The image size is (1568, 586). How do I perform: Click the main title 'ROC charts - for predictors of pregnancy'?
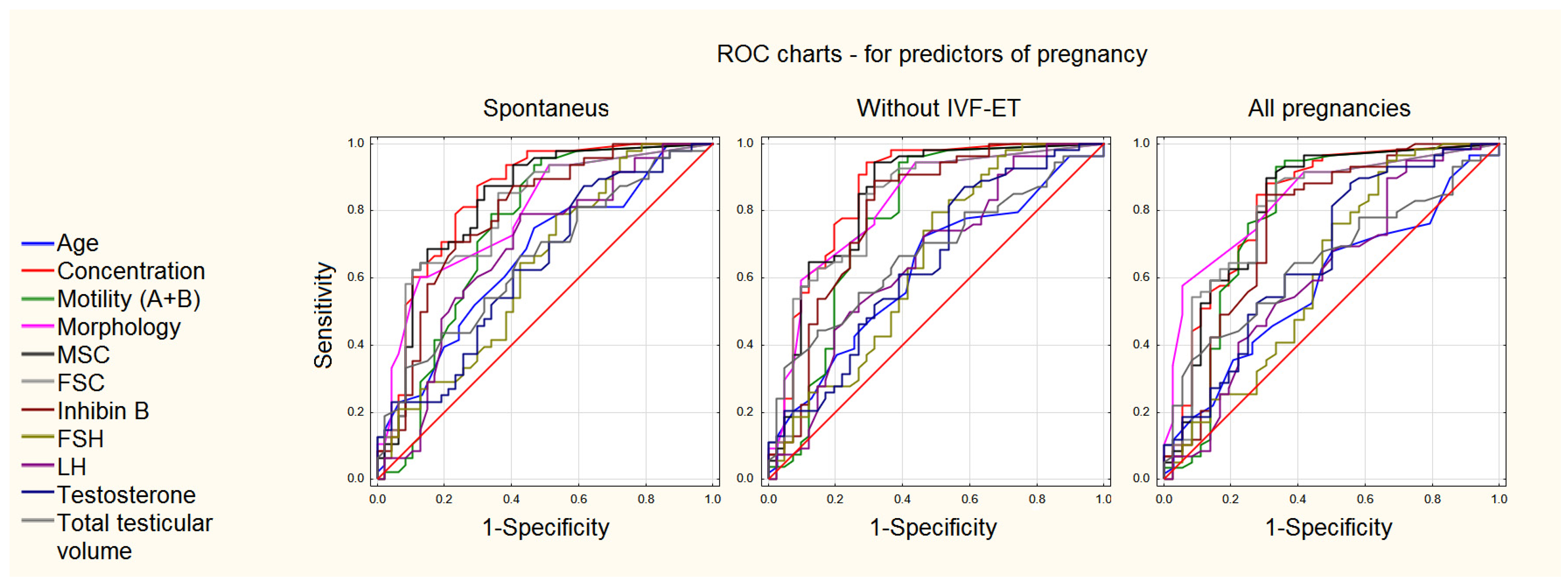click(x=931, y=54)
